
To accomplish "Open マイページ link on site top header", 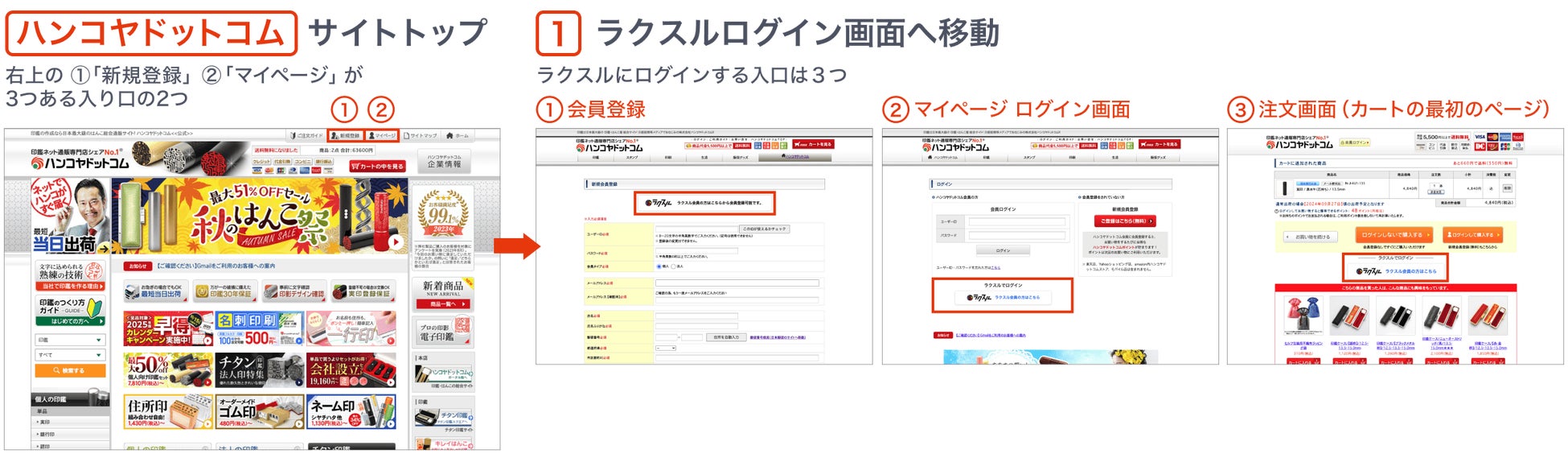I will coord(382,136).
